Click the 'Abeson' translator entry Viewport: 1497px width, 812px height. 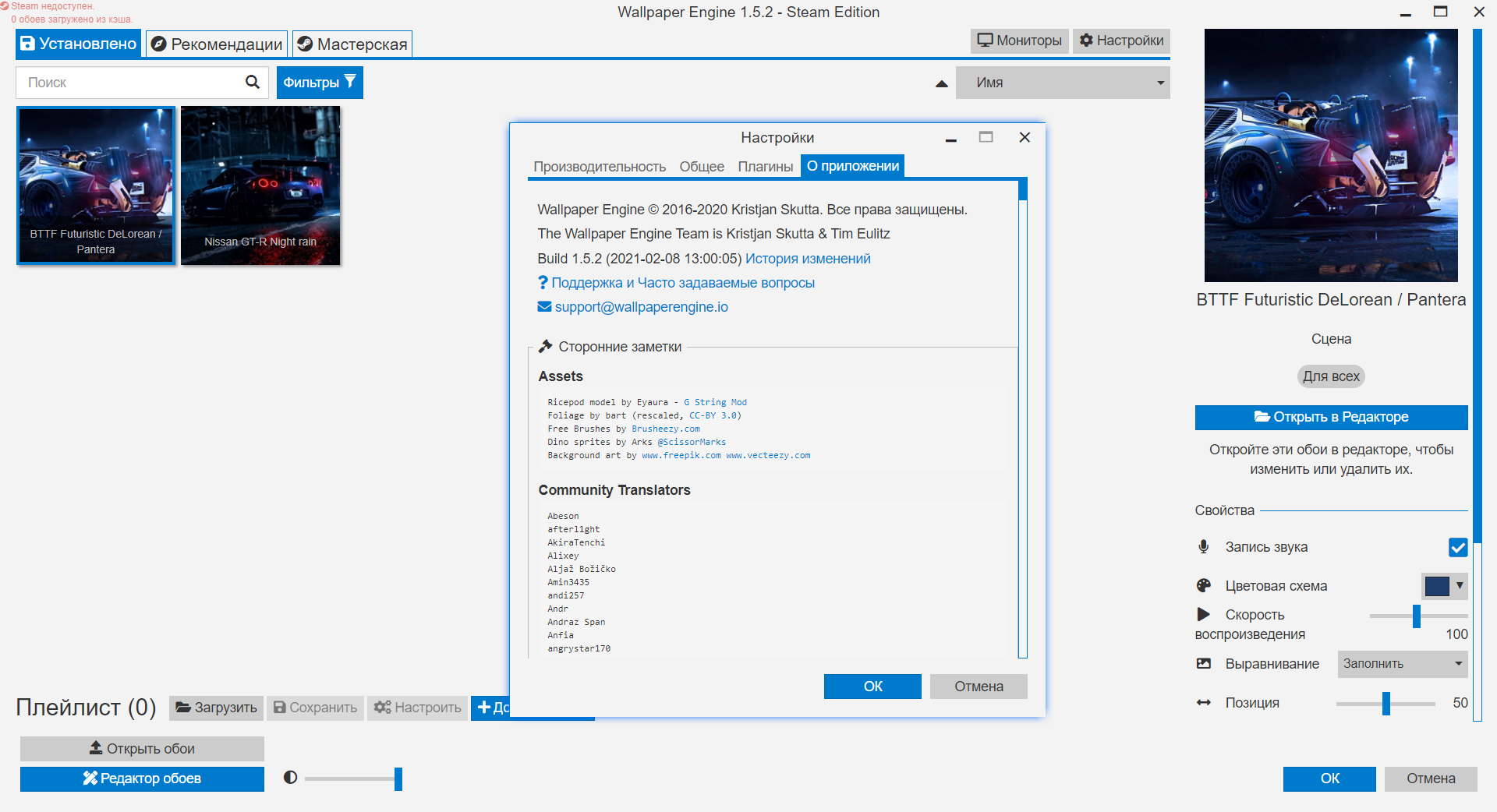563,516
